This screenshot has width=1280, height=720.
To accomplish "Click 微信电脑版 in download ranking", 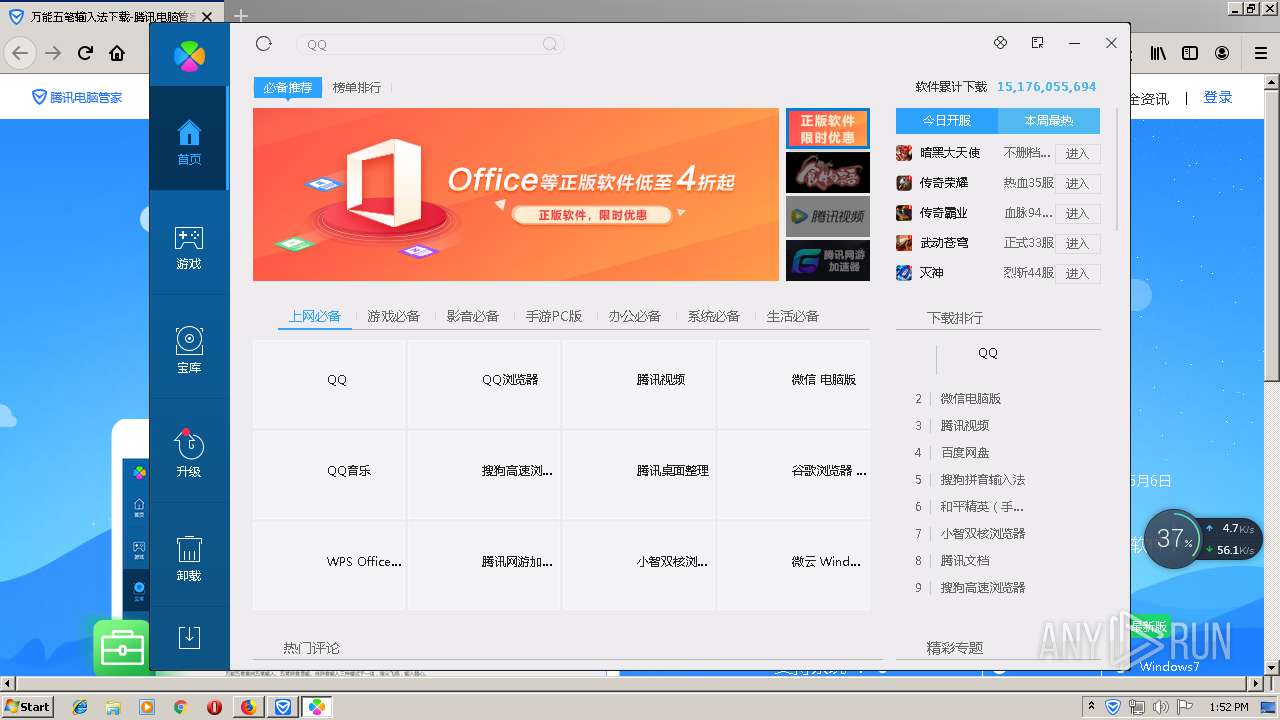I will pyautogui.click(x=970, y=399).
